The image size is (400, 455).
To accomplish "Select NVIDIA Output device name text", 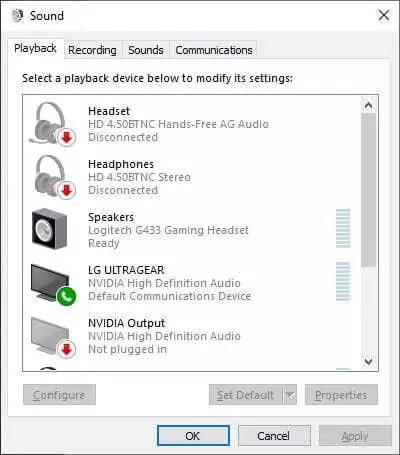I will [126, 323].
